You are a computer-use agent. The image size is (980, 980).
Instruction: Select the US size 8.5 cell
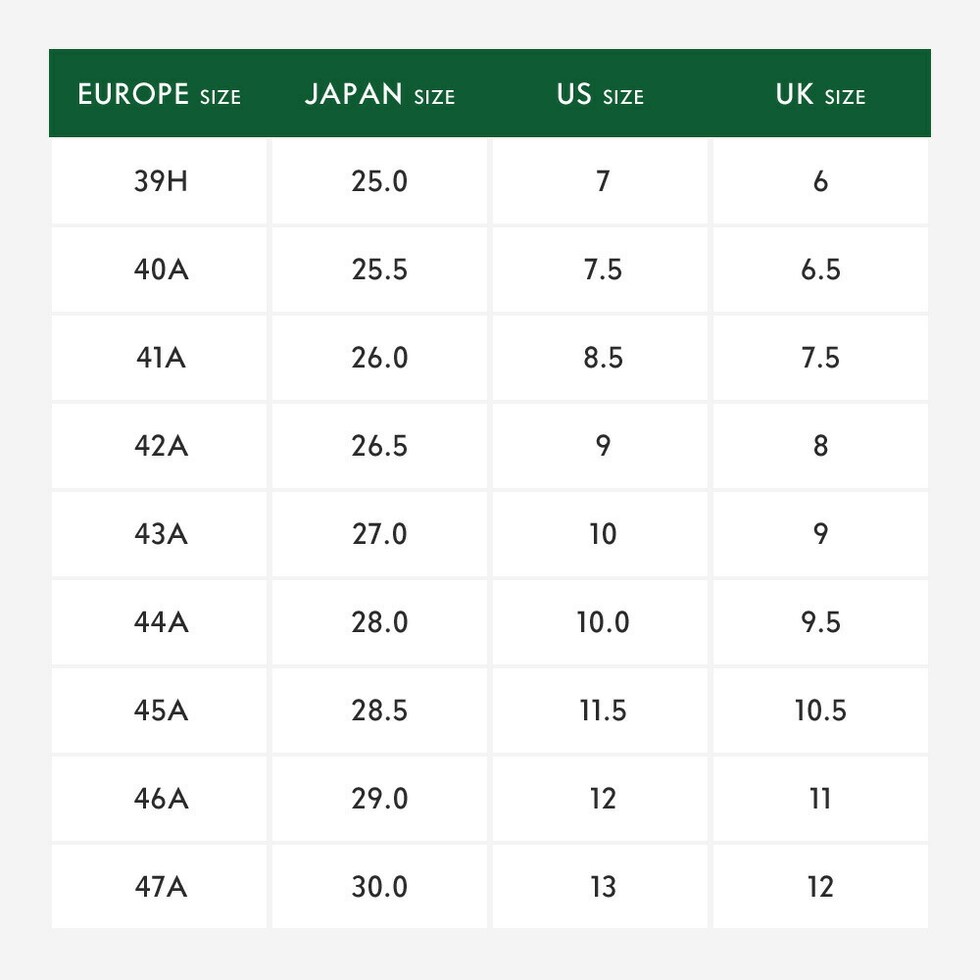pyautogui.click(x=603, y=358)
